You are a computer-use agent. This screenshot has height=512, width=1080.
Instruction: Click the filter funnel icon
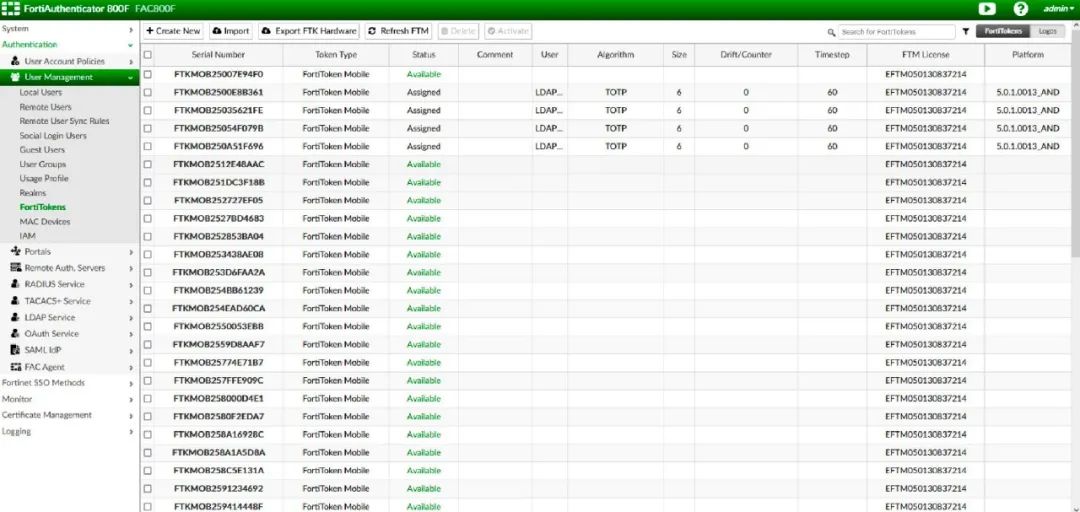[966, 32]
